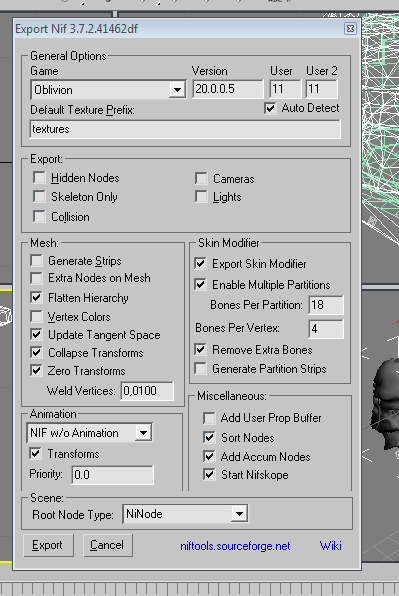The image size is (399, 596).
Task: Check Generate Partition Strips
Action: coord(200,368)
